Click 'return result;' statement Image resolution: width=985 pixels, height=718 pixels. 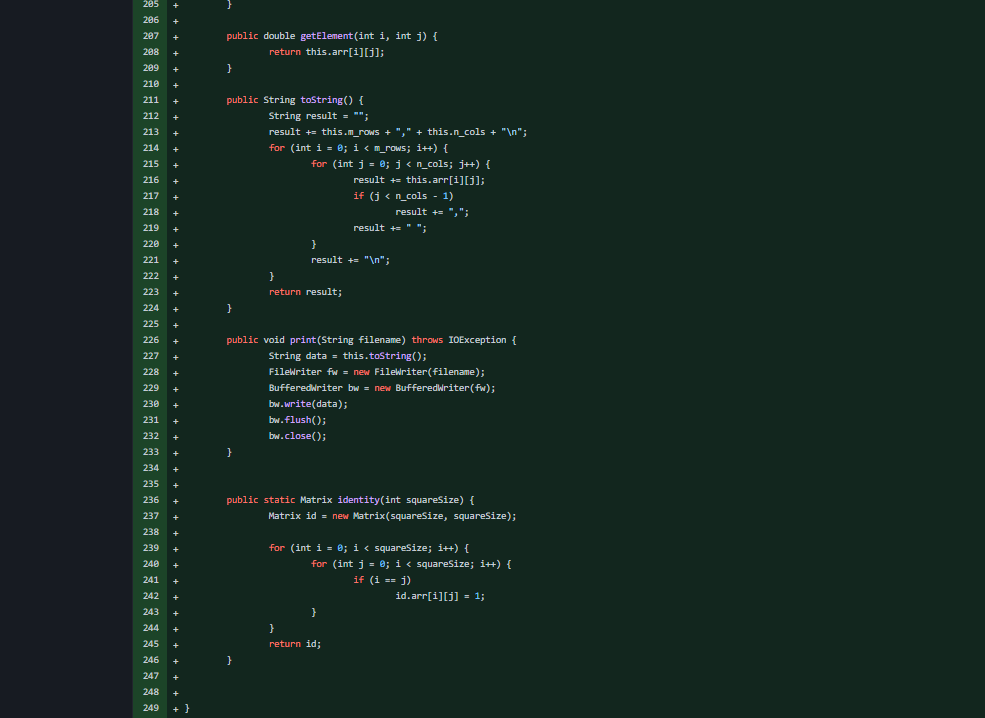point(305,292)
